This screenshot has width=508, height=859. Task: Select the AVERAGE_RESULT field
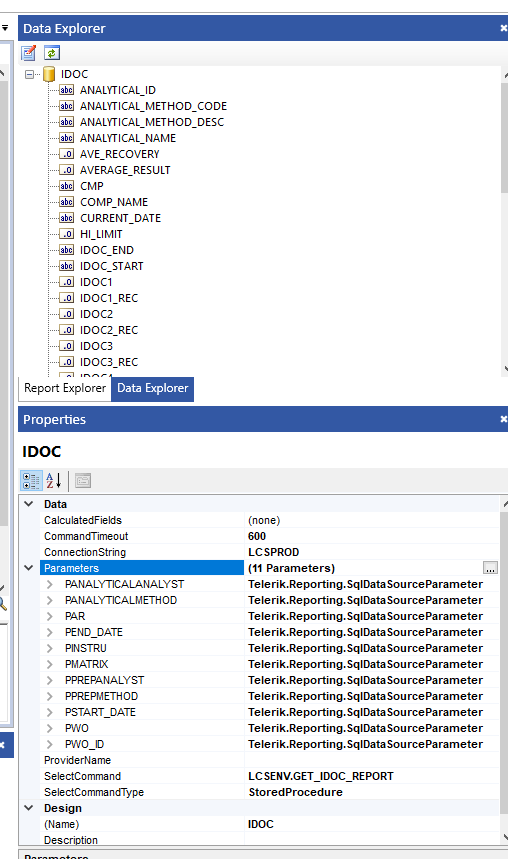[125, 170]
